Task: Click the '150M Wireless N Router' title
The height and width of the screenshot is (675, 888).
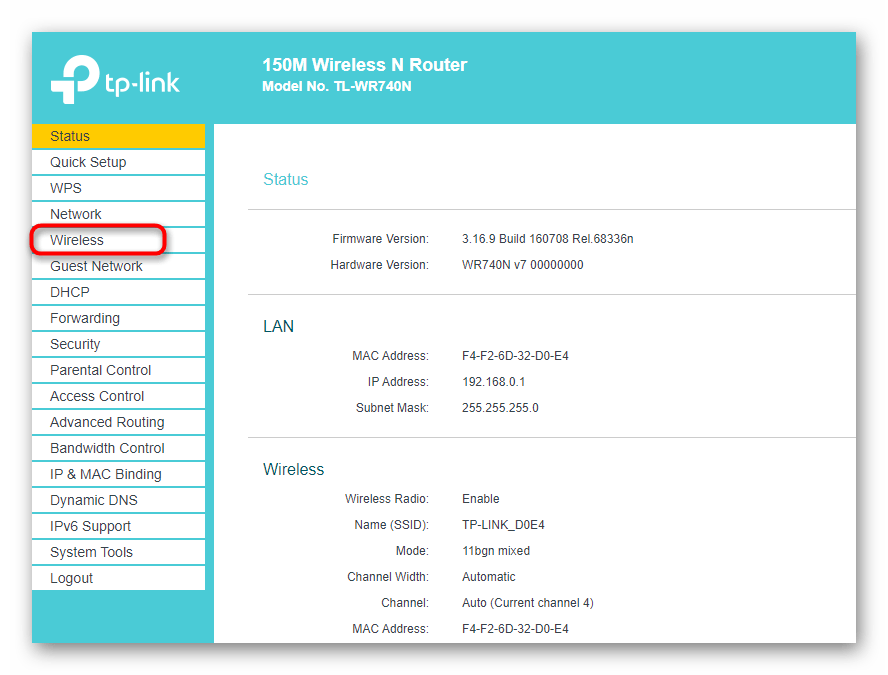Action: pyautogui.click(x=365, y=65)
